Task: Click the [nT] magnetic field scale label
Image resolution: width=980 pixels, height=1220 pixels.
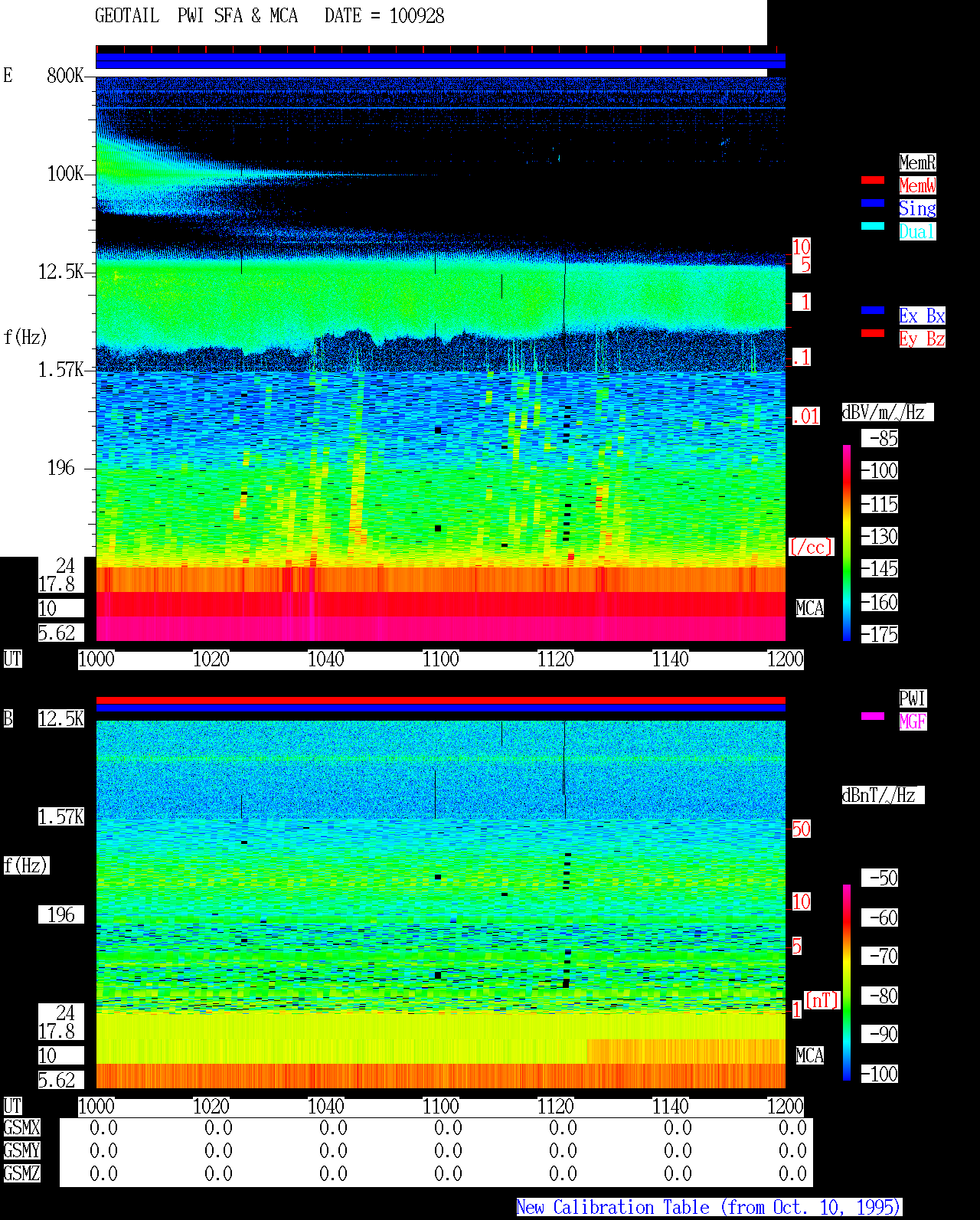Action: click(x=822, y=1000)
